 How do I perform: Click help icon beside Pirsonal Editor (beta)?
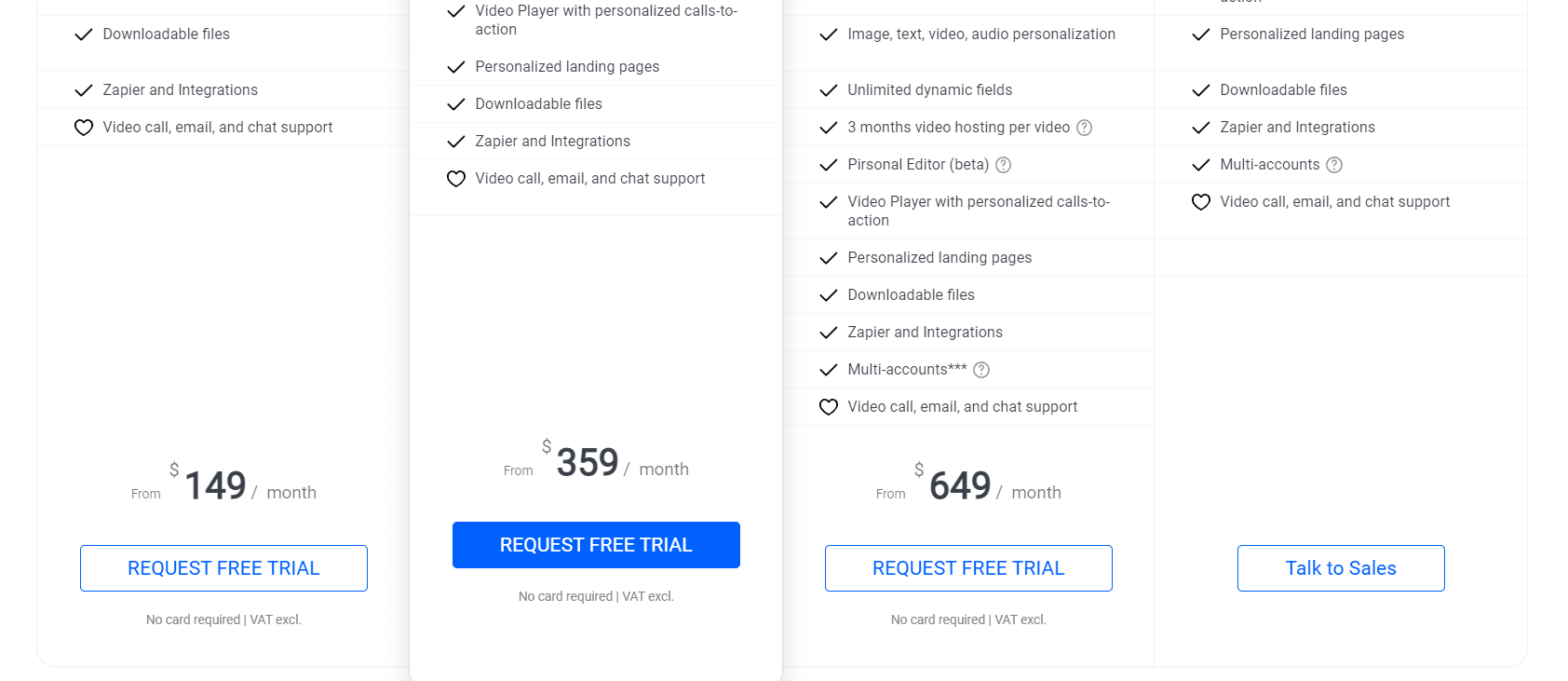click(1003, 165)
